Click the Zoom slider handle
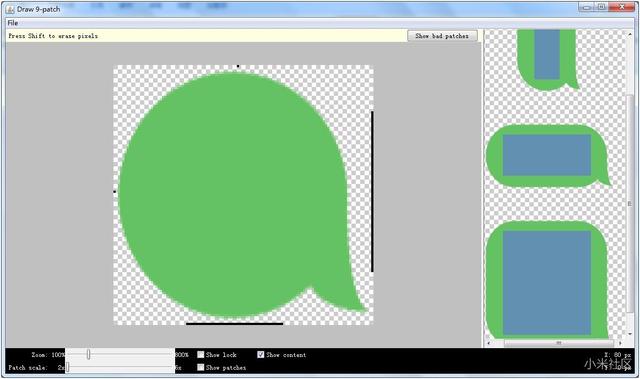 click(x=88, y=355)
